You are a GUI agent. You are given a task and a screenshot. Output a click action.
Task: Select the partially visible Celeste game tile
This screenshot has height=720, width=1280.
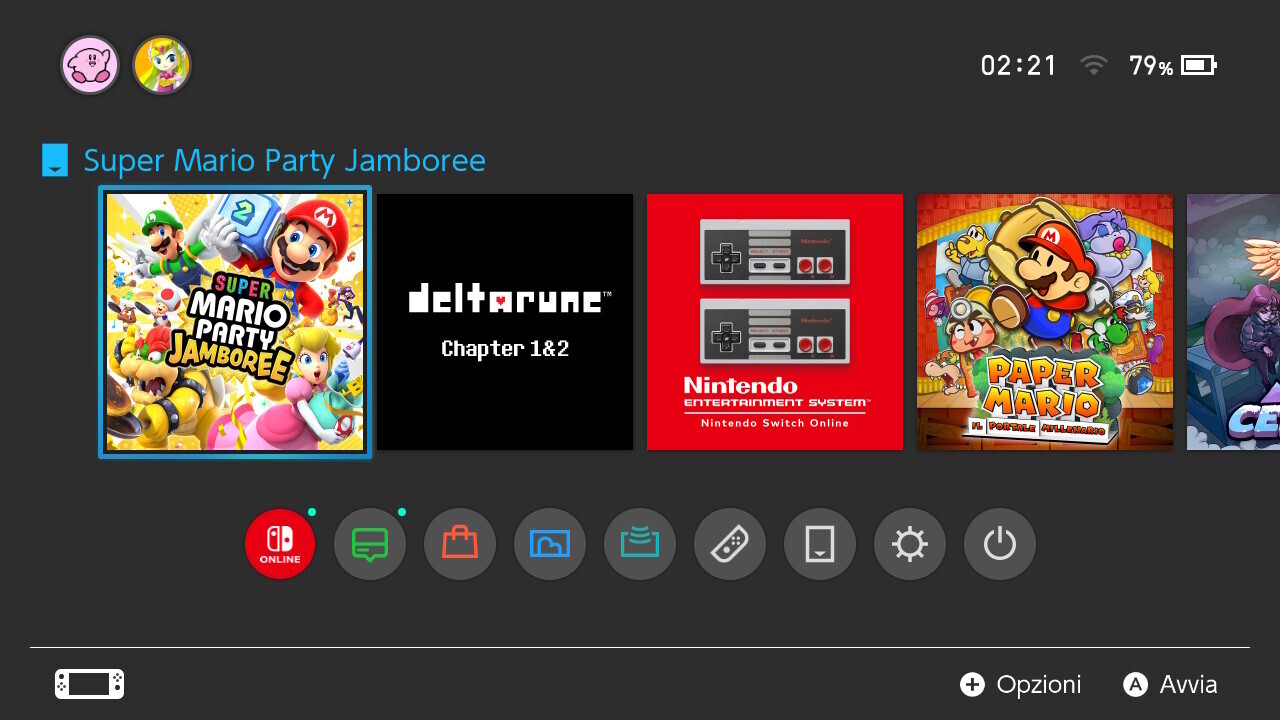(x=1233, y=322)
